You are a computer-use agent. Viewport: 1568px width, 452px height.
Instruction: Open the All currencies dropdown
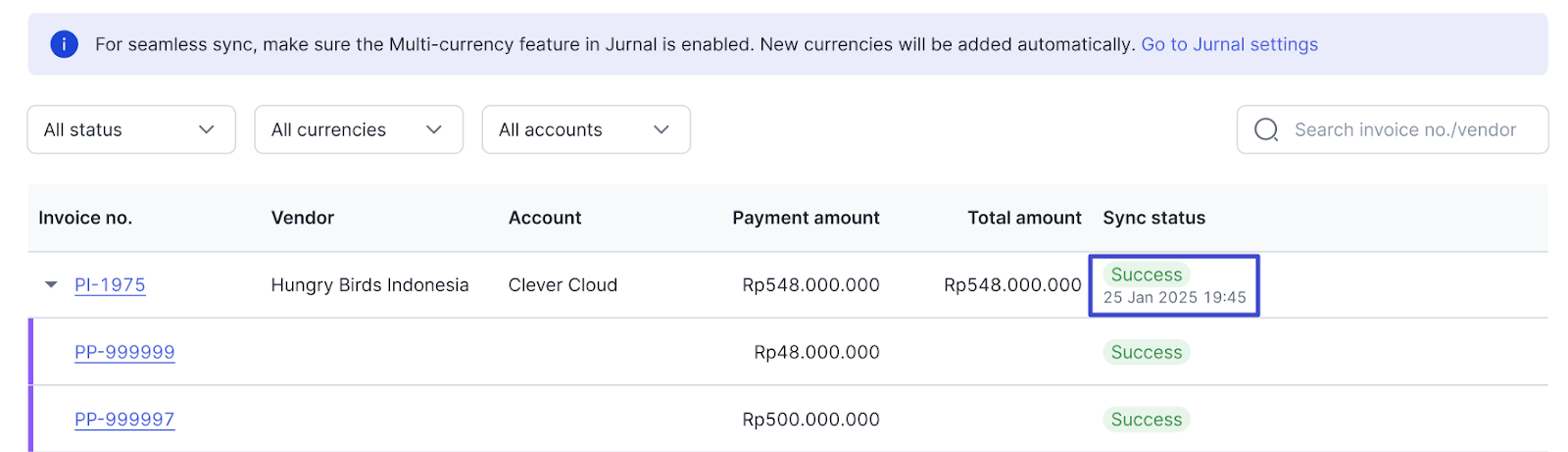click(x=359, y=129)
